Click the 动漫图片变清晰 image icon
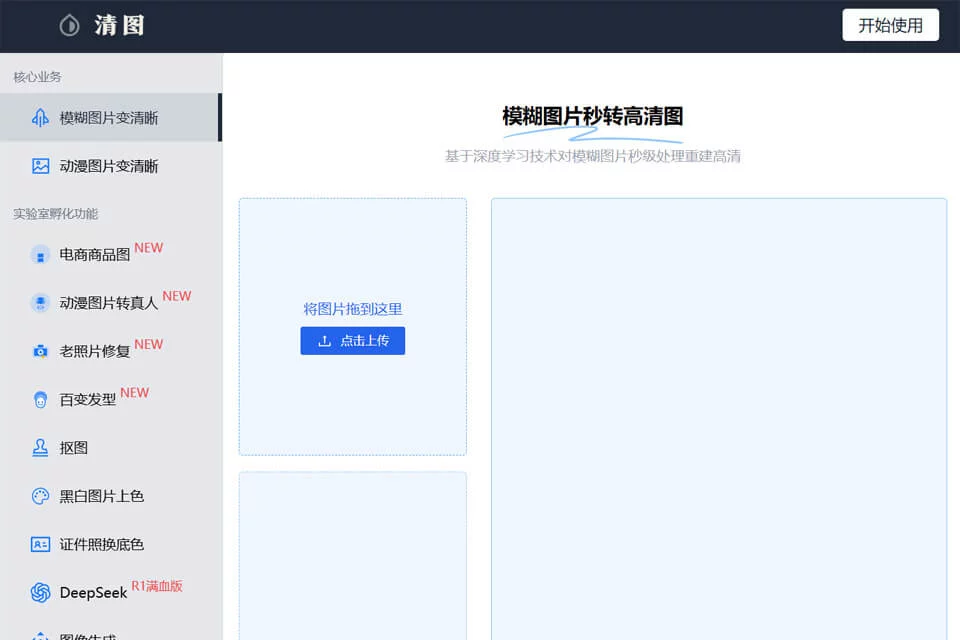 pos(40,166)
